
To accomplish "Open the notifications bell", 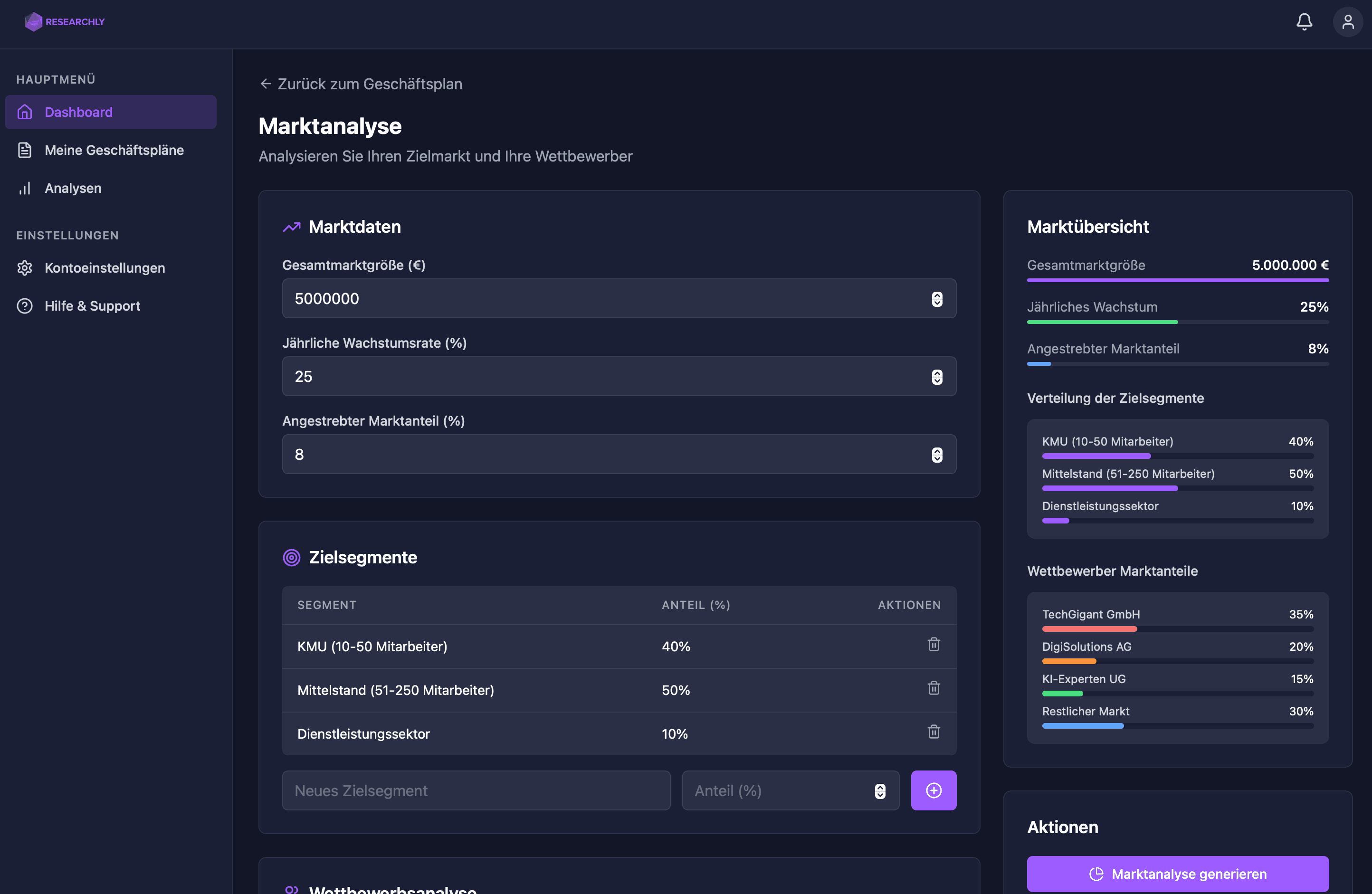I will pyautogui.click(x=1304, y=22).
